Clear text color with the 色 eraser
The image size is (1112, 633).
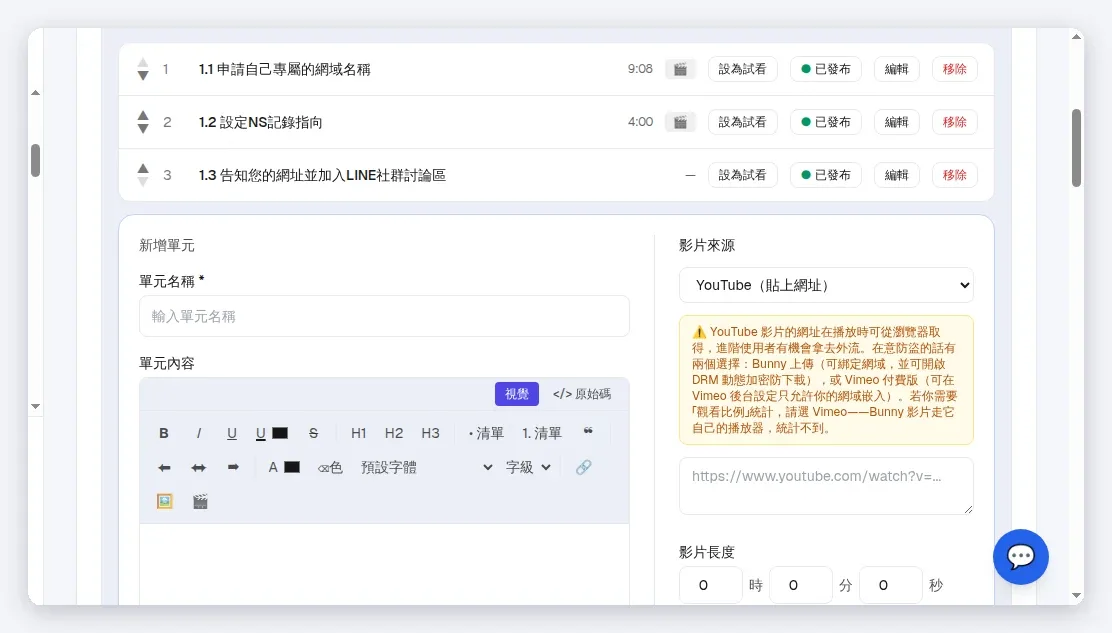pos(330,467)
